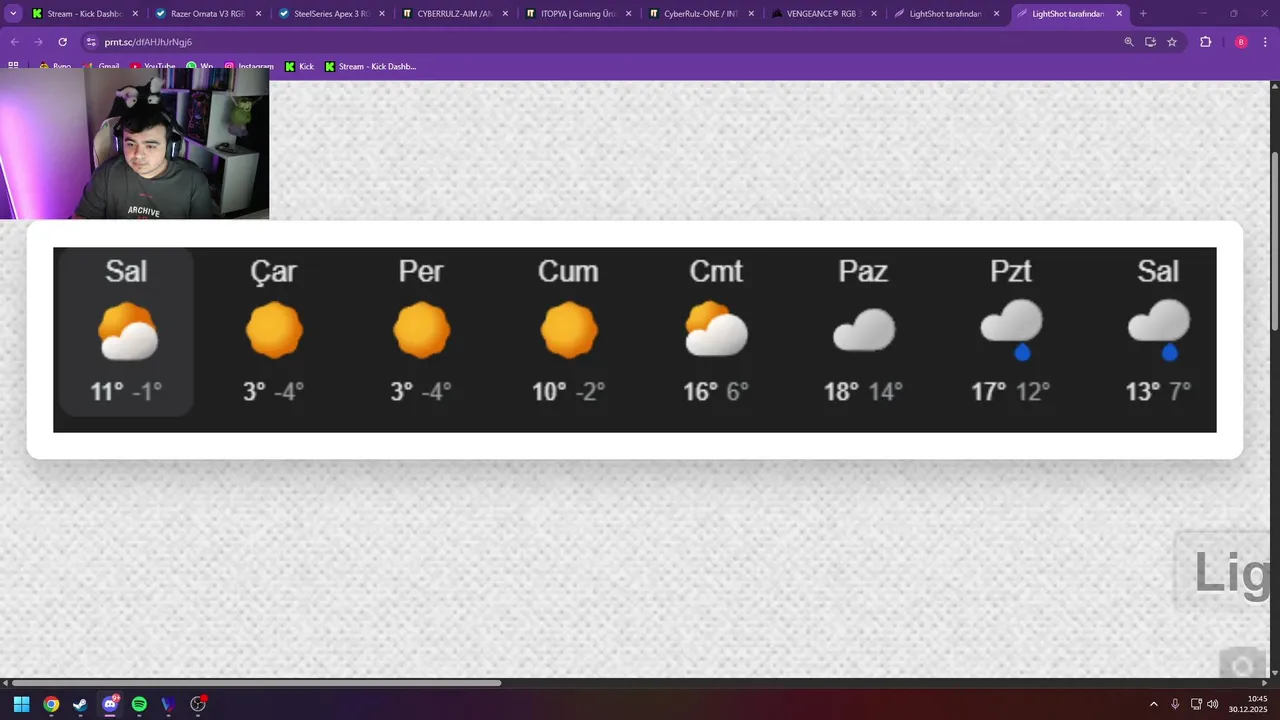Click the sunny icon under Cum
1280x720 pixels.
(569, 330)
